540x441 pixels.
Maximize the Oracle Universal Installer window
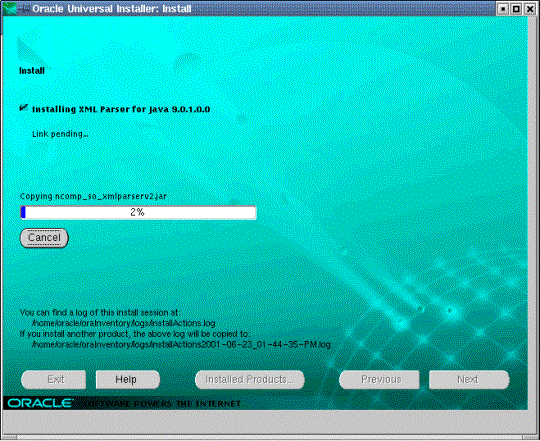point(516,9)
